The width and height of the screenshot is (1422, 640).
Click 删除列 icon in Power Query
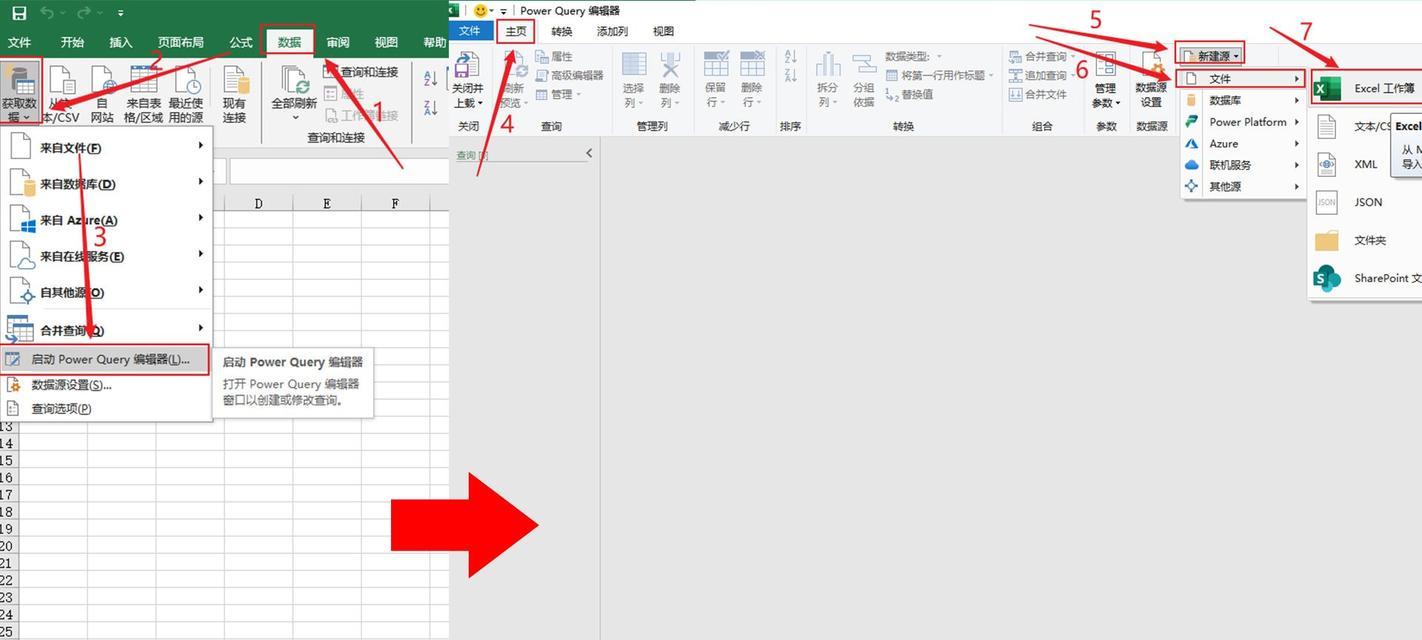(x=670, y=80)
